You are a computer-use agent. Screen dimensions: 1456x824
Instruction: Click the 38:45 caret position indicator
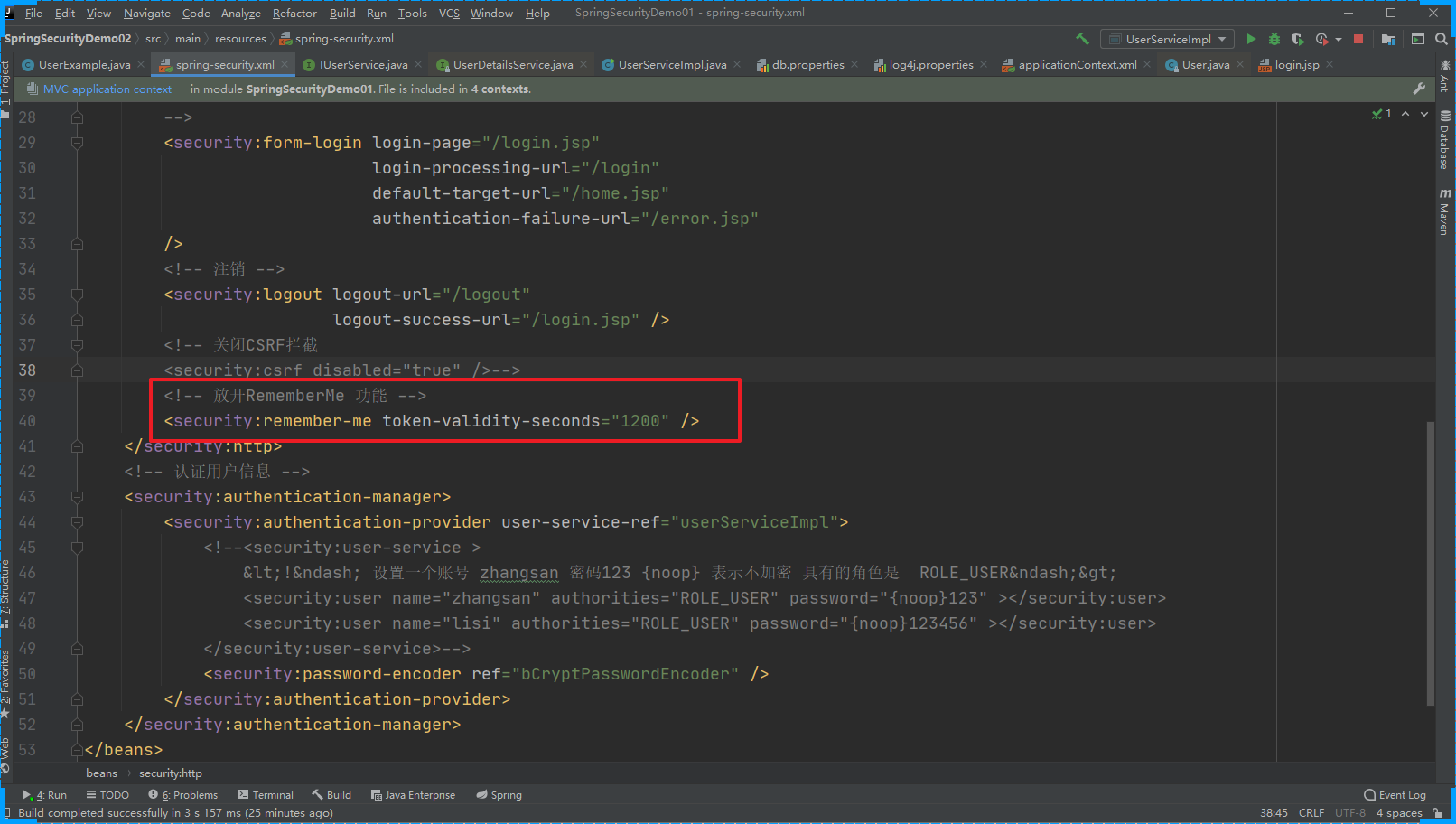click(x=1274, y=813)
